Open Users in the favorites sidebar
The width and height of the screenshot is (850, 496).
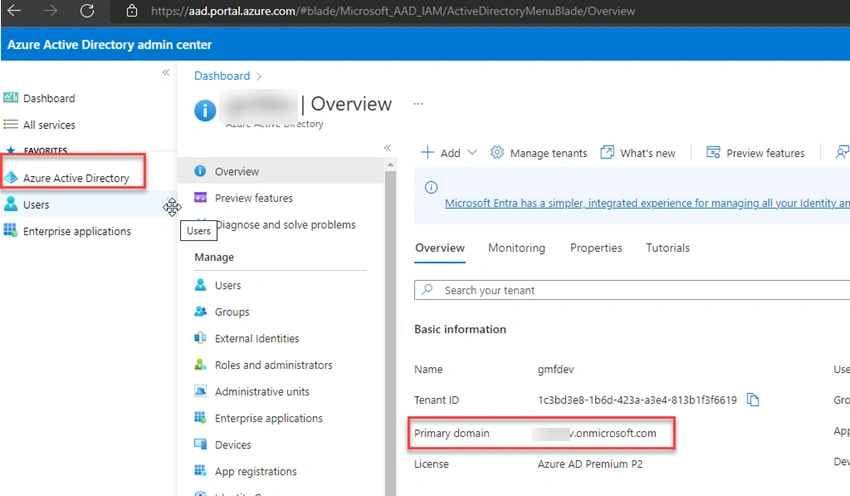pos(36,204)
